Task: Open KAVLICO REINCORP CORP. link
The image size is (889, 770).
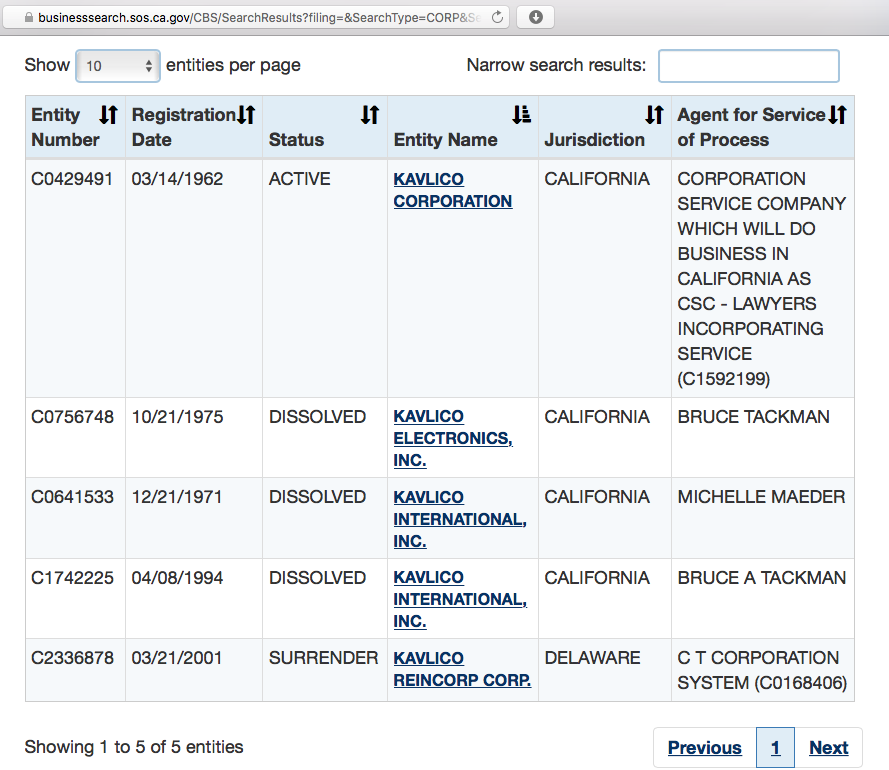Action: (x=461, y=669)
